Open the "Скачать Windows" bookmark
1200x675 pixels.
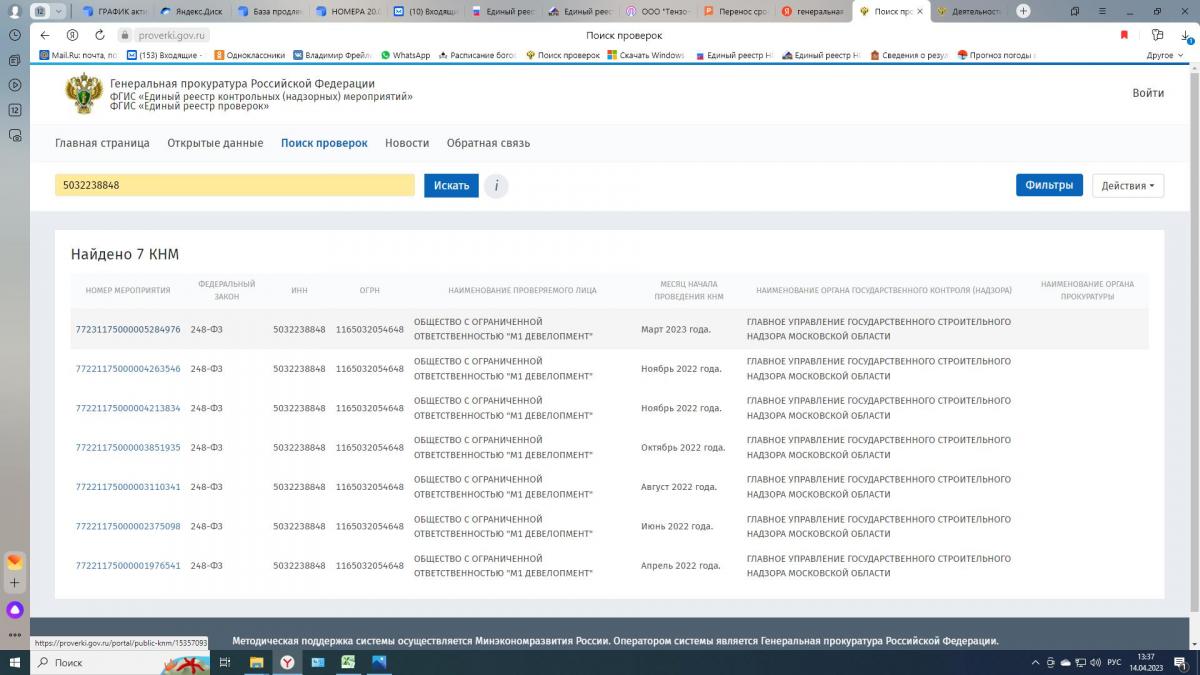tap(646, 55)
